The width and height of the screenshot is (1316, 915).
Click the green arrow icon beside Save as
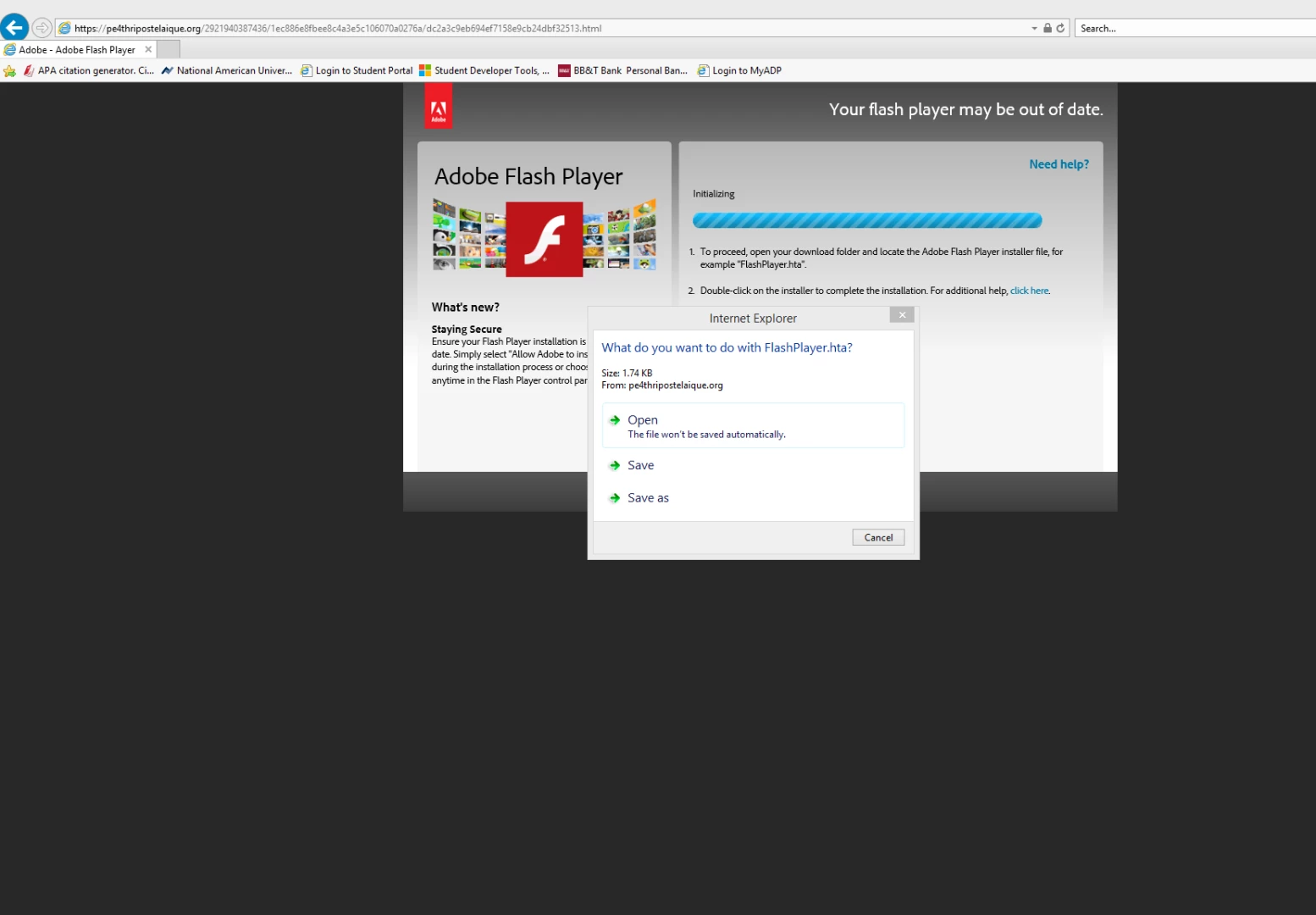click(616, 498)
